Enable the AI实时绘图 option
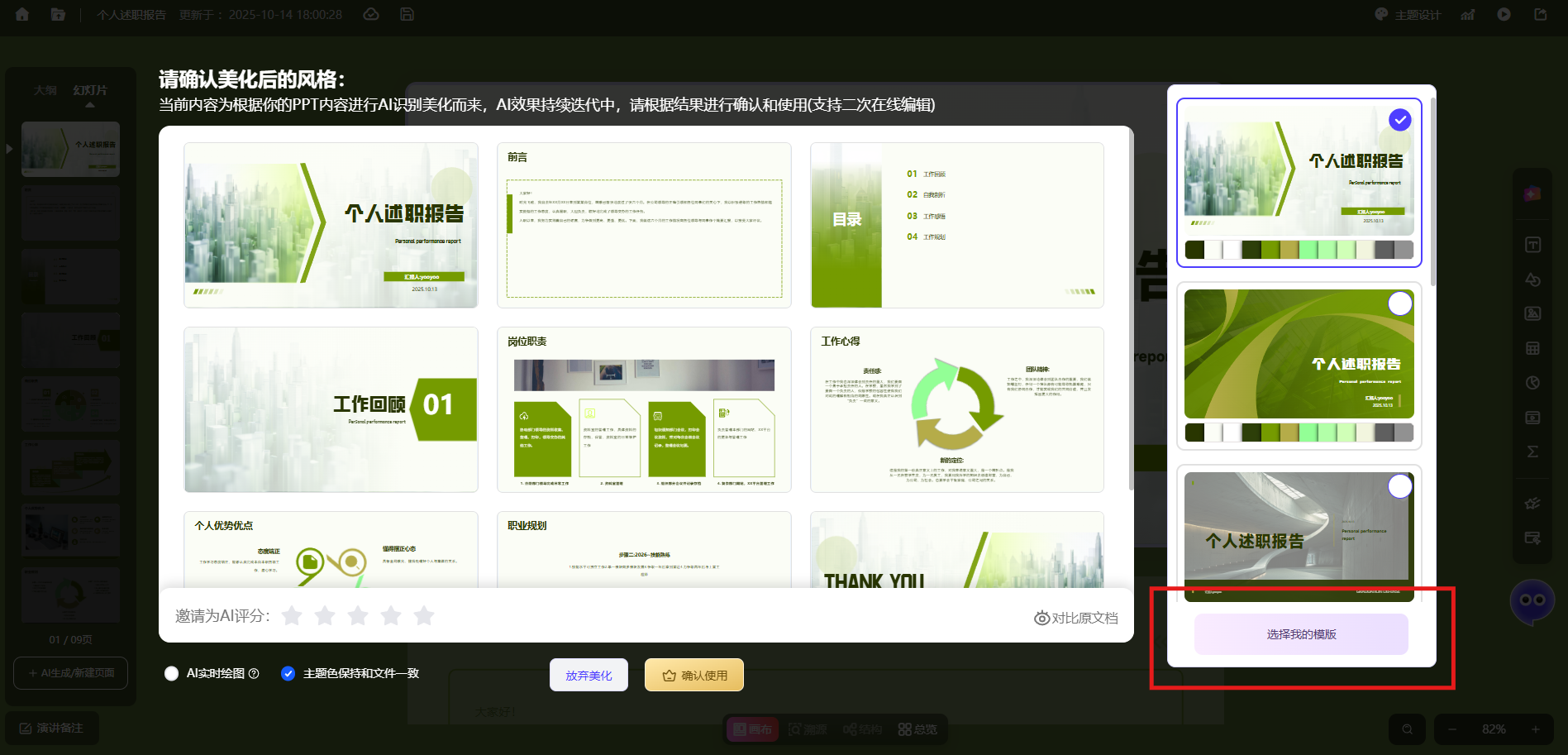 [172, 673]
